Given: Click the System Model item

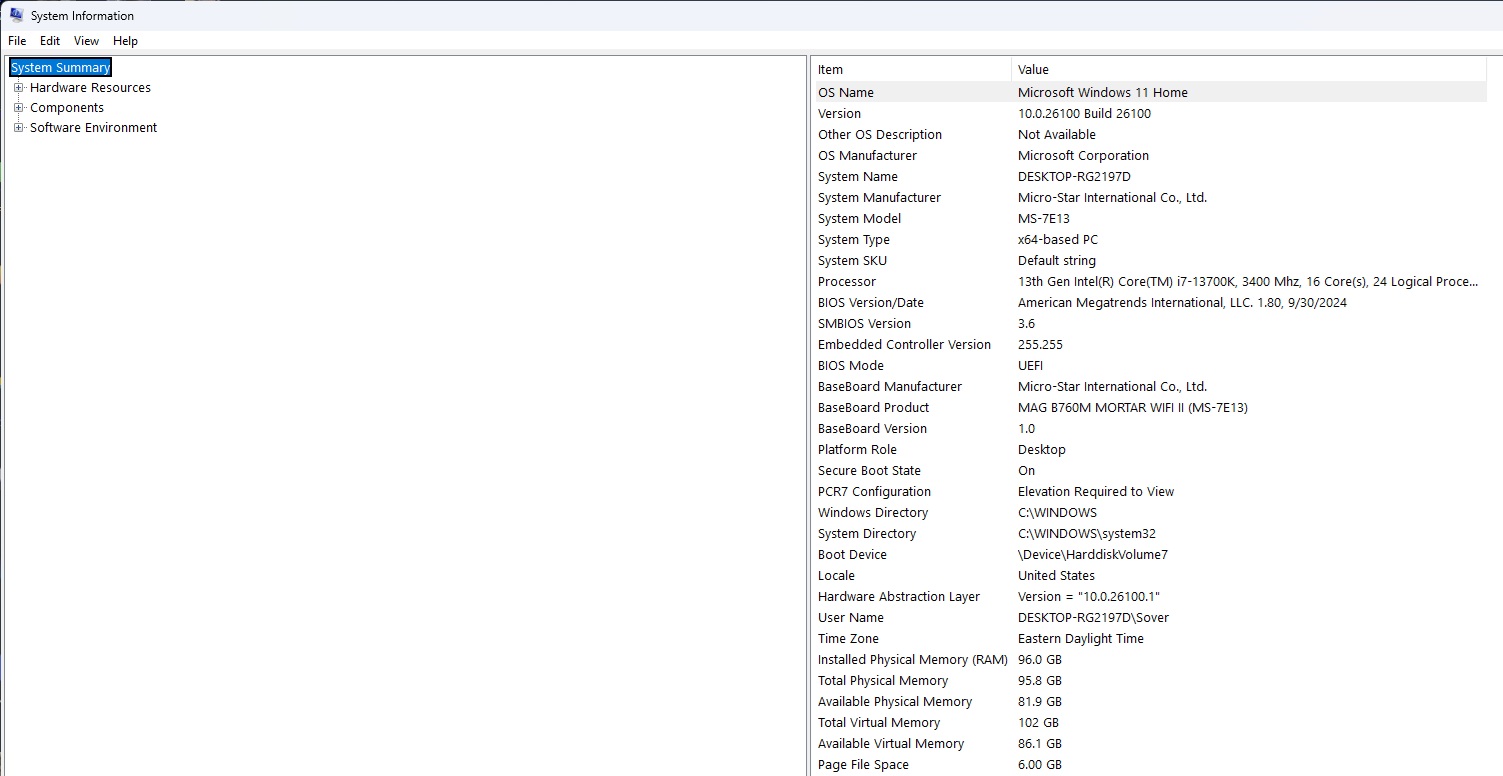Looking at the screenshot, I should coord(859,218).
